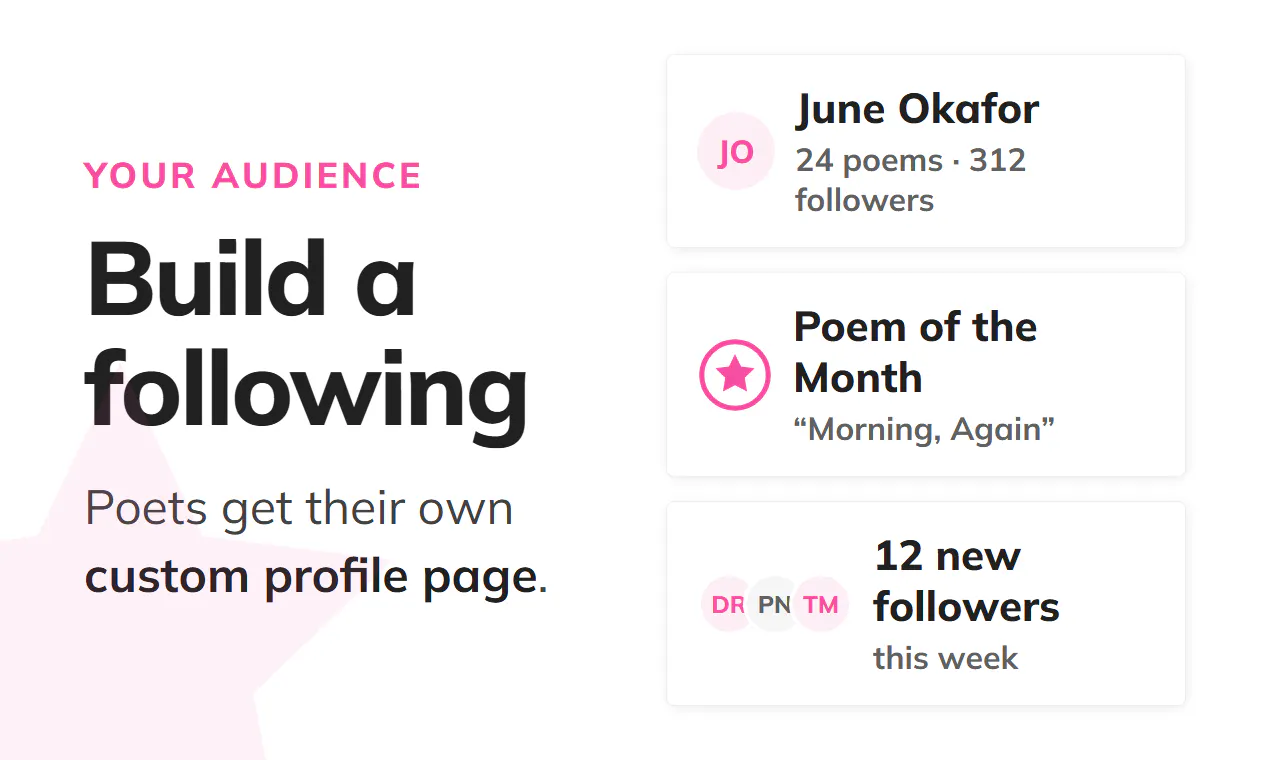Open the Poem of the Month title
The image size is (1270, 760).
point(915,352)
